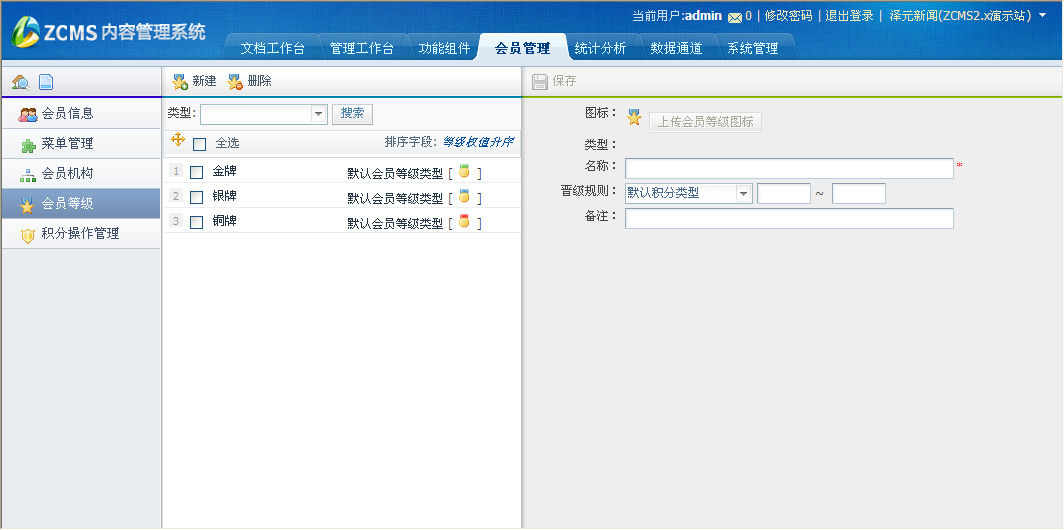Click the gold medal icon in 金牌 row
This screenshot has width=1064, height=530.
tap(464, 172)
